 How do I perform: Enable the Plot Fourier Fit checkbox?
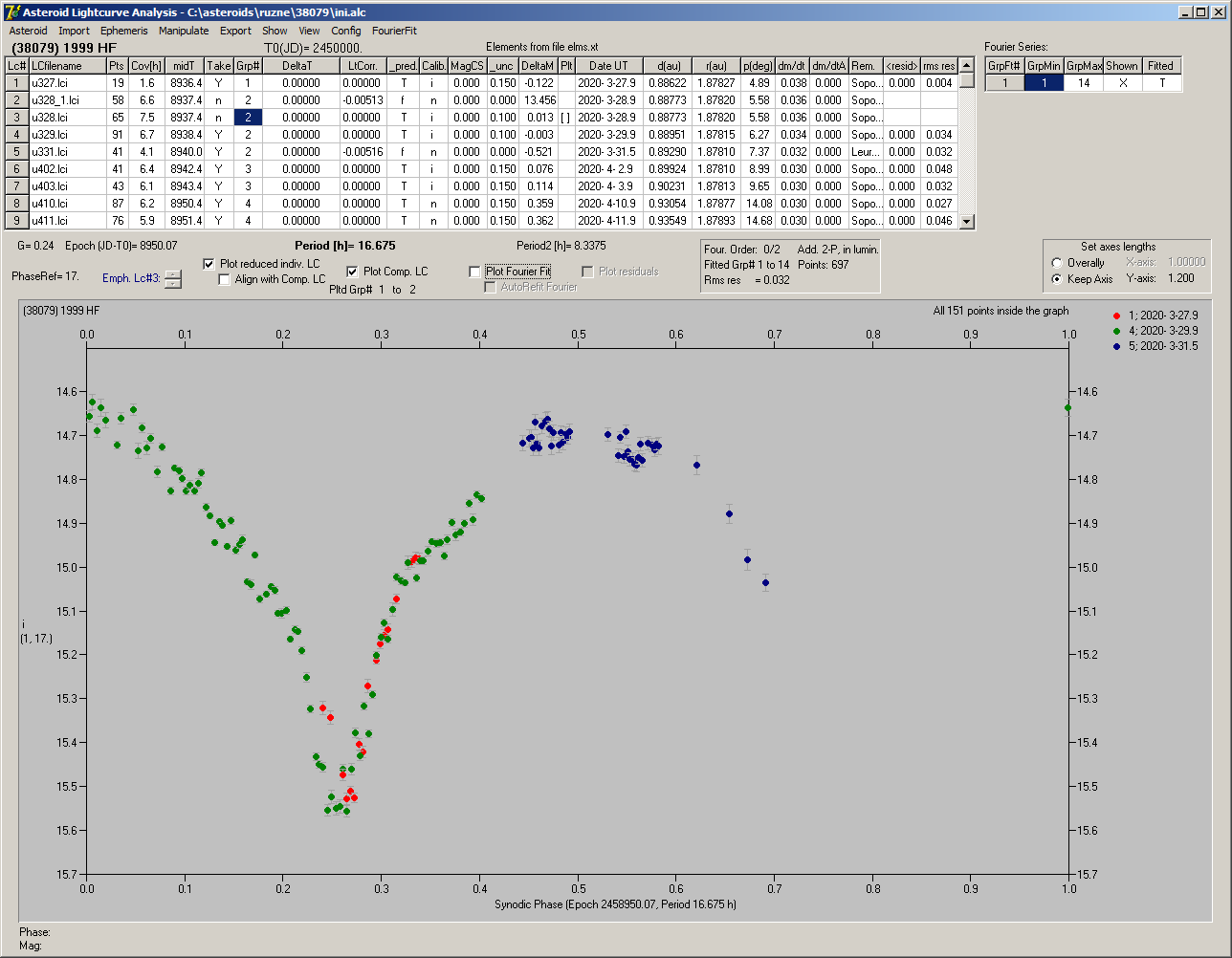475,272
